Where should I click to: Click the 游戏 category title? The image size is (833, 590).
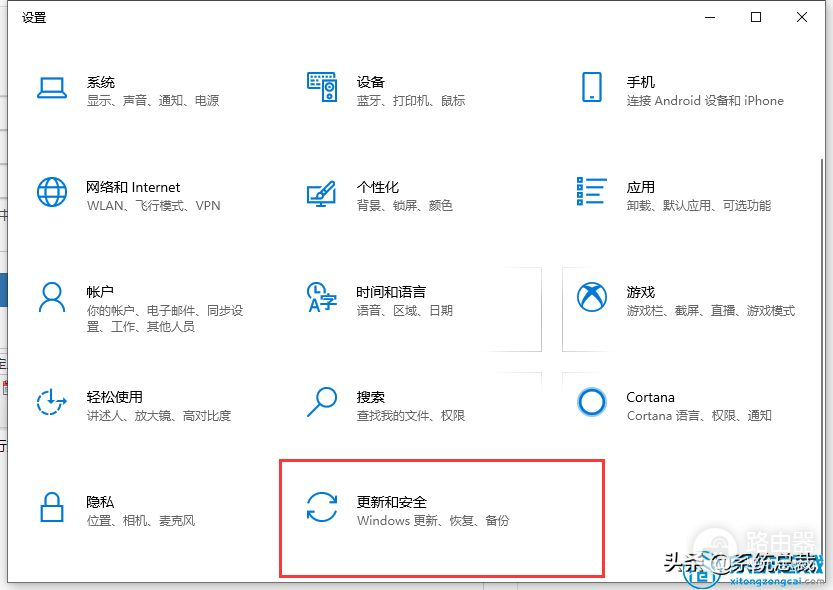(641, 292)
